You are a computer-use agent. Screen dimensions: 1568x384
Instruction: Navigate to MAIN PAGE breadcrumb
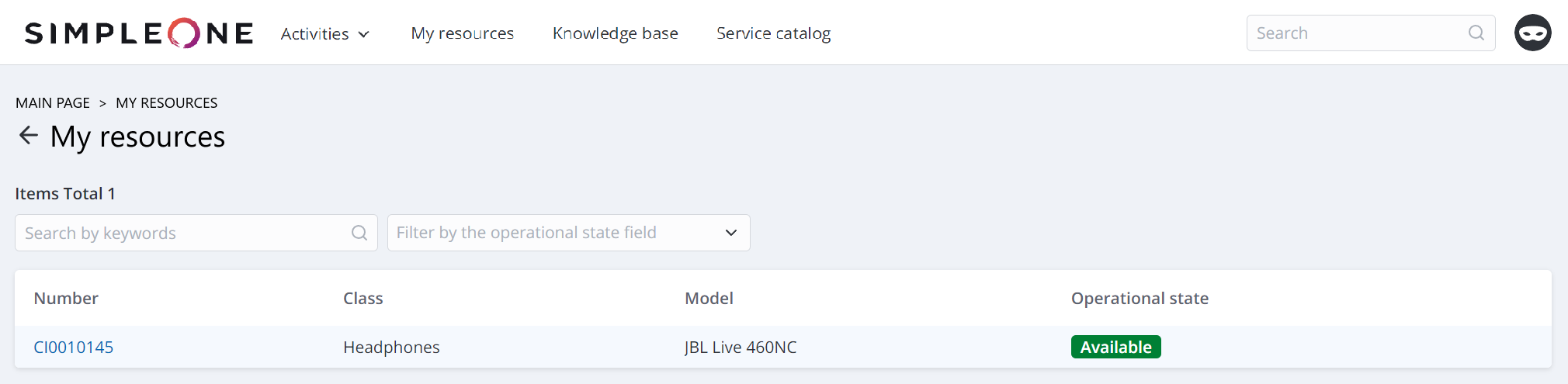[53, 103]
